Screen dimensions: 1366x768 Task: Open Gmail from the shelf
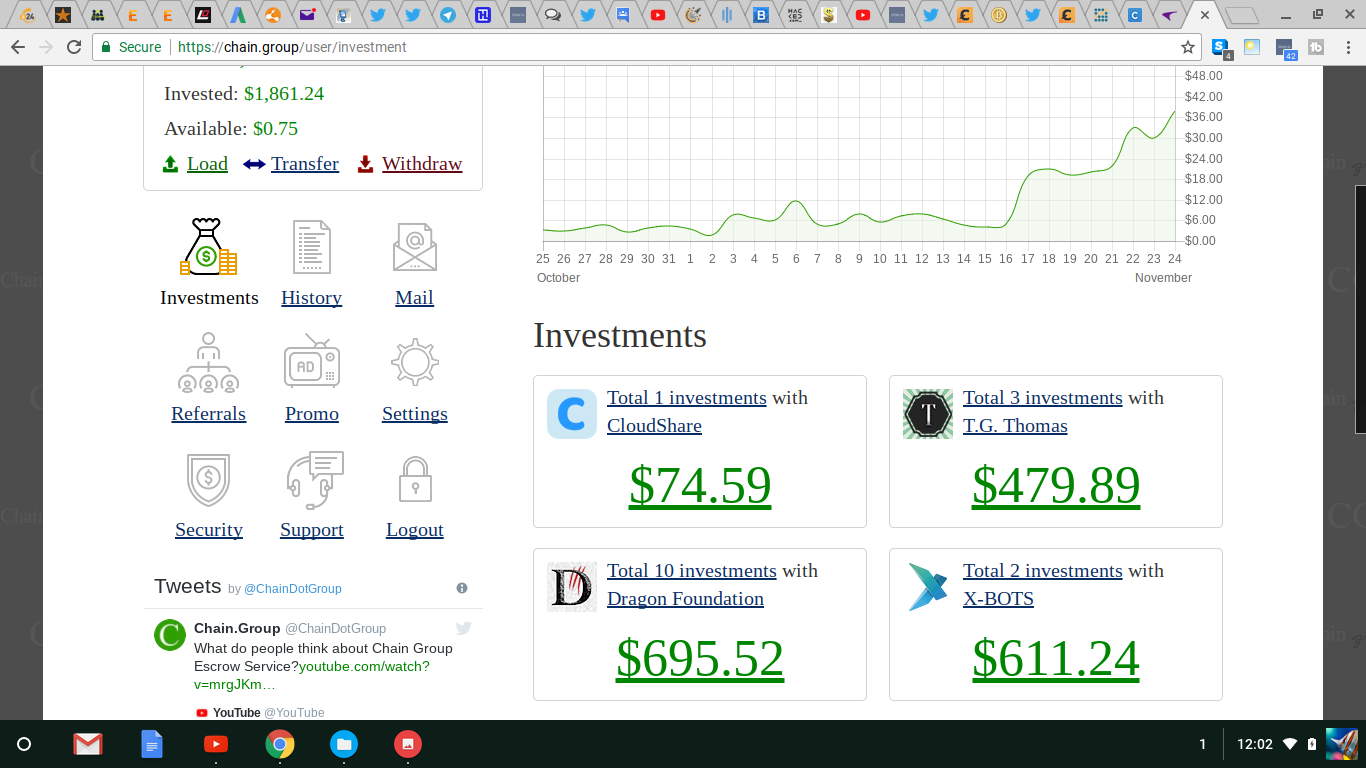pyautogui.click(x=88, y=744)
